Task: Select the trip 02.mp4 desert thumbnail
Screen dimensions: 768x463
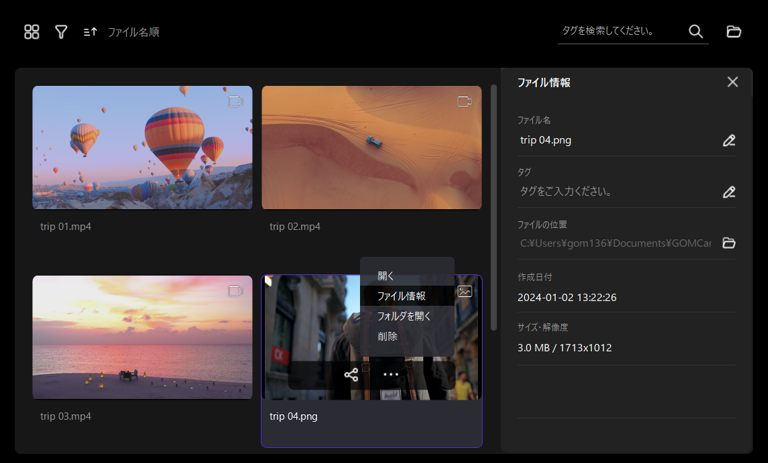Action: (371, 147)
